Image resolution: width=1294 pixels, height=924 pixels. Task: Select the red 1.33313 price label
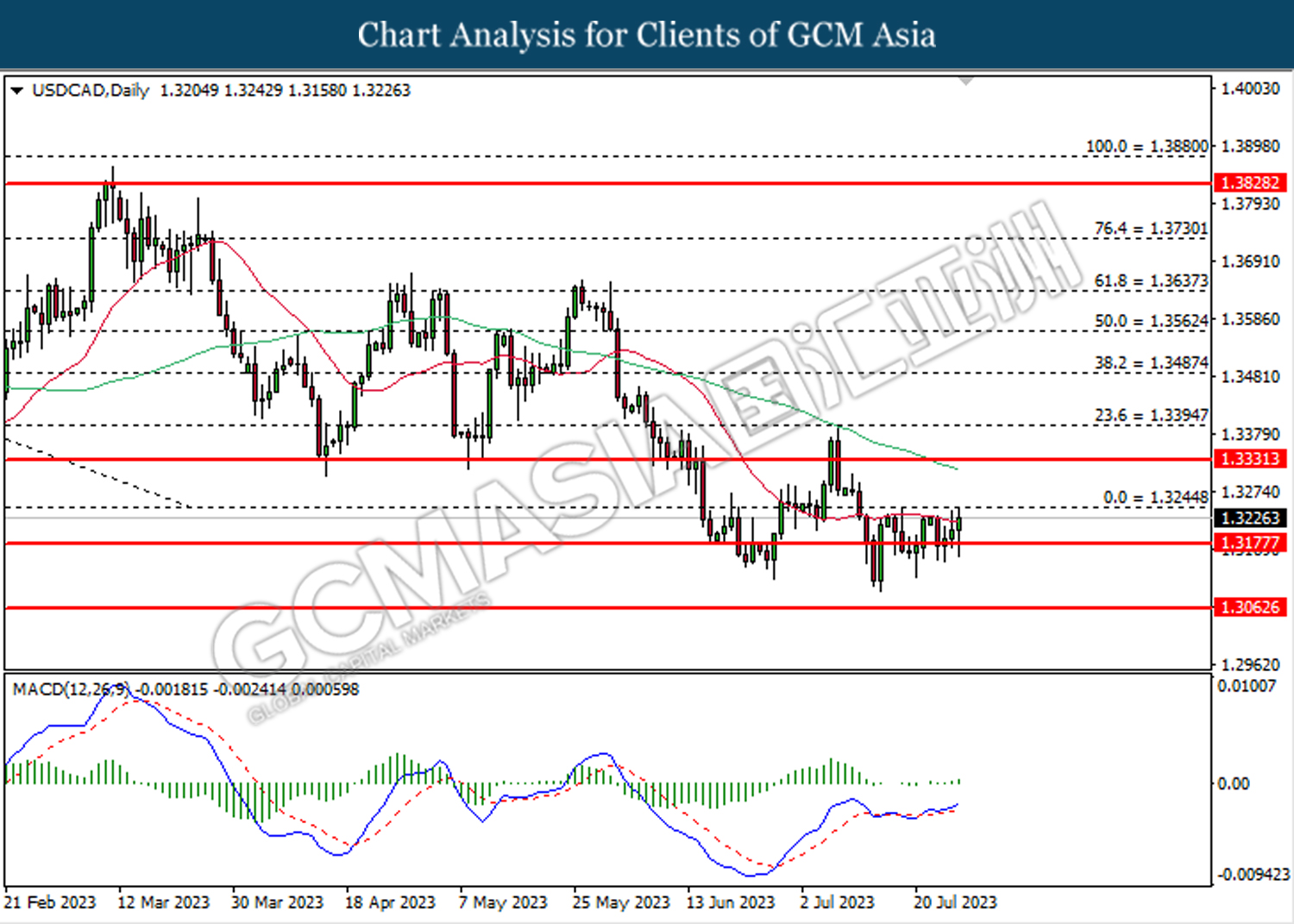tap(1250, 459)
